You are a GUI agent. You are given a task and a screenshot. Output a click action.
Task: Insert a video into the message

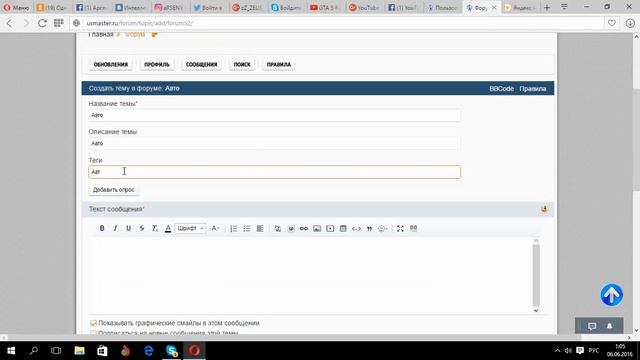(x=330, y=229)
